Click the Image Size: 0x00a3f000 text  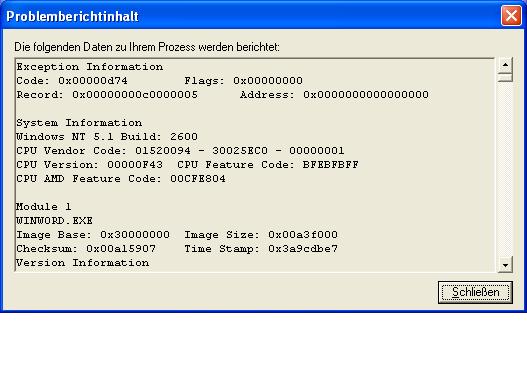point(261,234)
